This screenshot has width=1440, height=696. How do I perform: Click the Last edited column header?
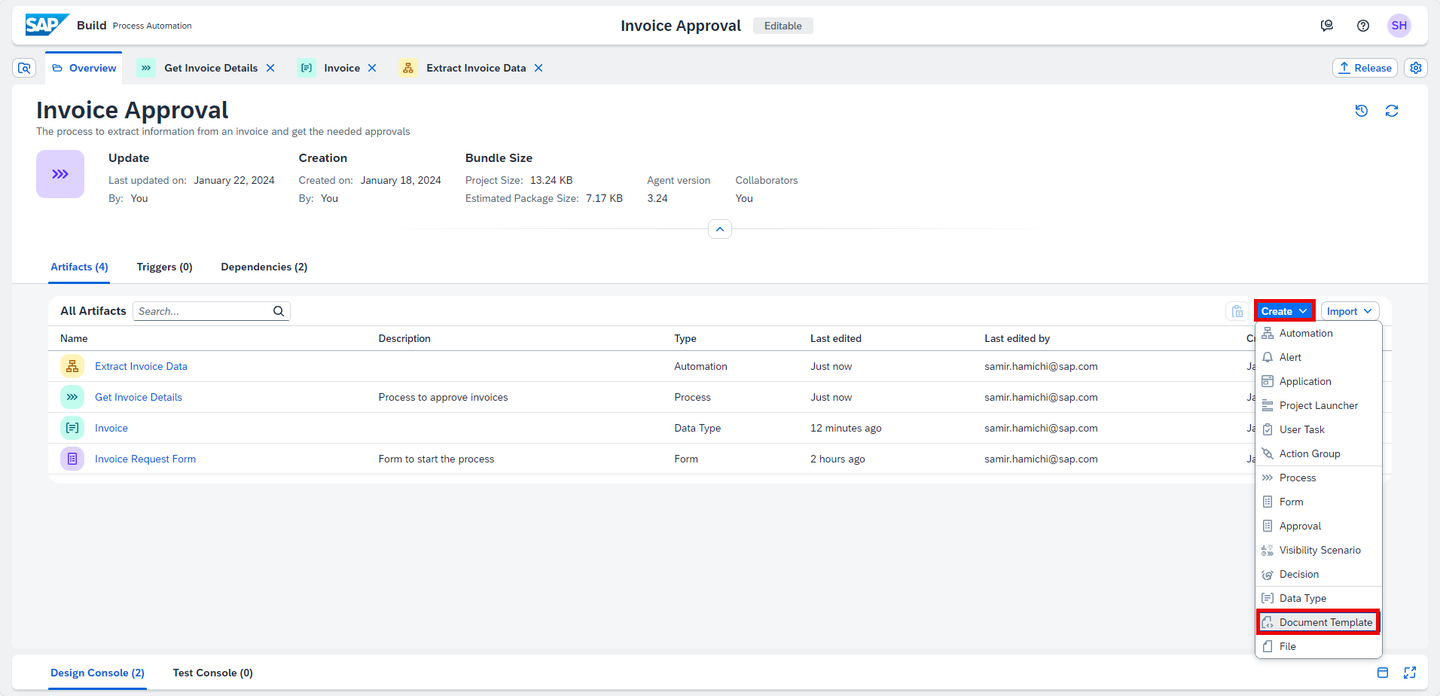(x=836, y=339)
